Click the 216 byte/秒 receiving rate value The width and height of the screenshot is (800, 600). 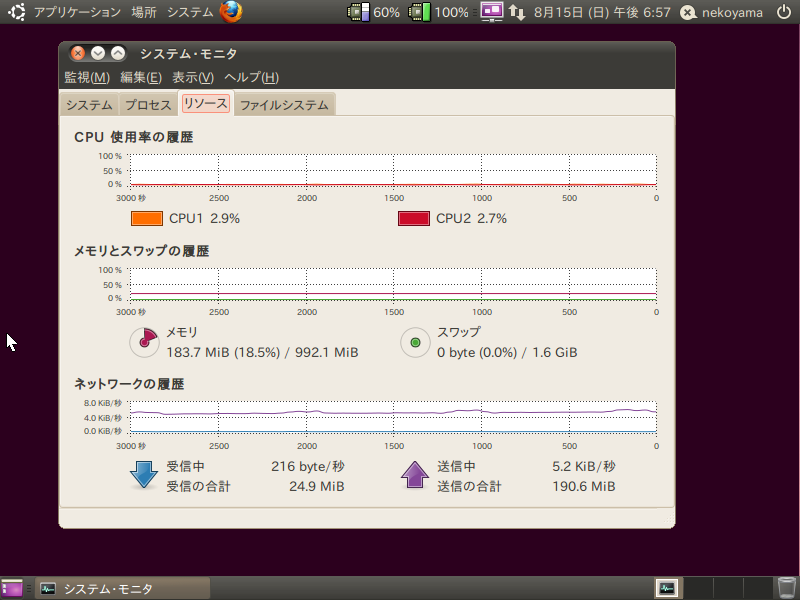[308, 466]
